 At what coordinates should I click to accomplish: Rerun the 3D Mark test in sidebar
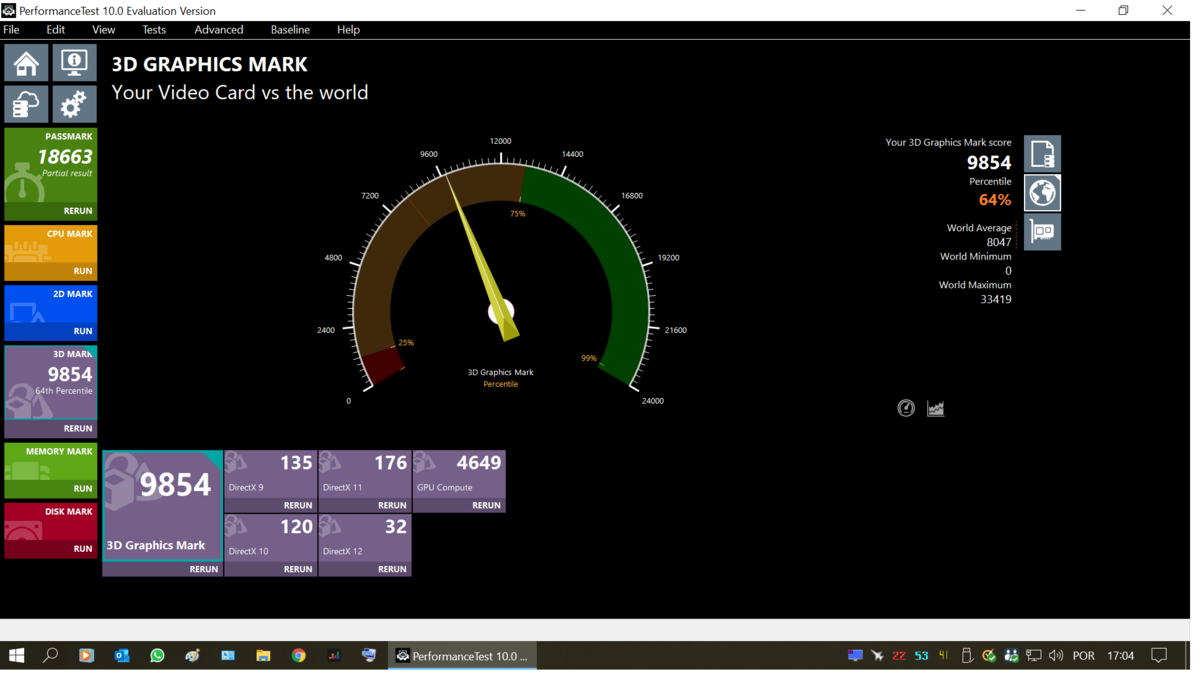pos(78,428)
